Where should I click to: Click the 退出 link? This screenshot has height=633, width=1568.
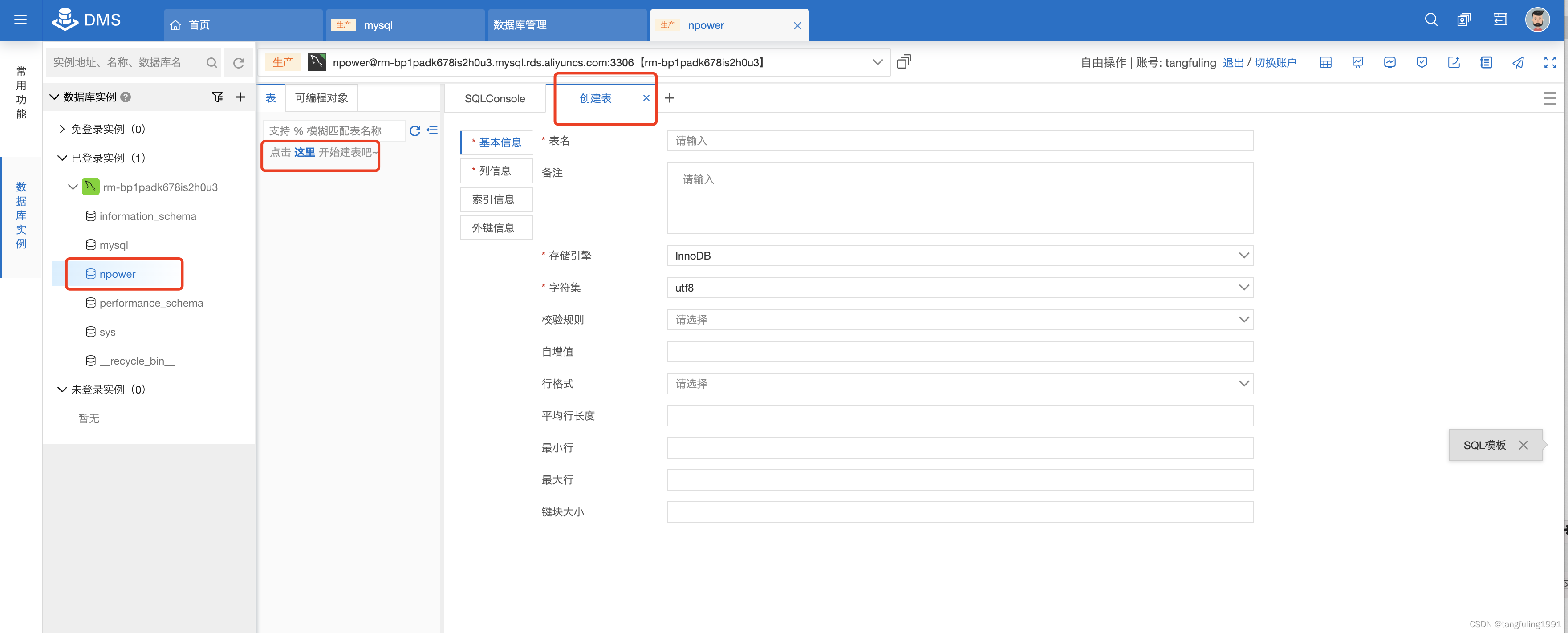coord(1233,63)
